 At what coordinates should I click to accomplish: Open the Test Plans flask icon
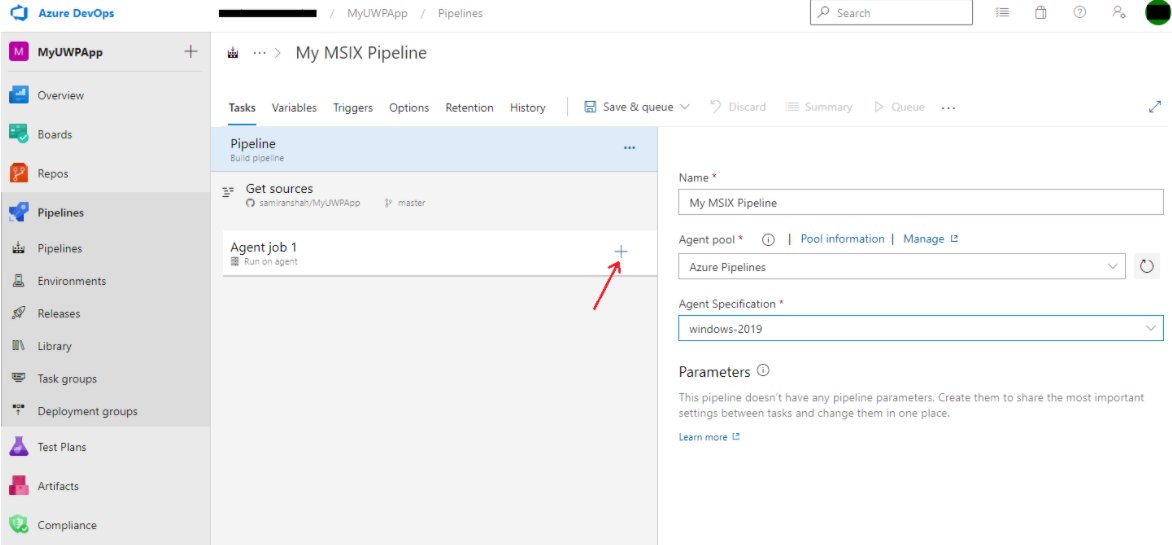tap(19, 447)
